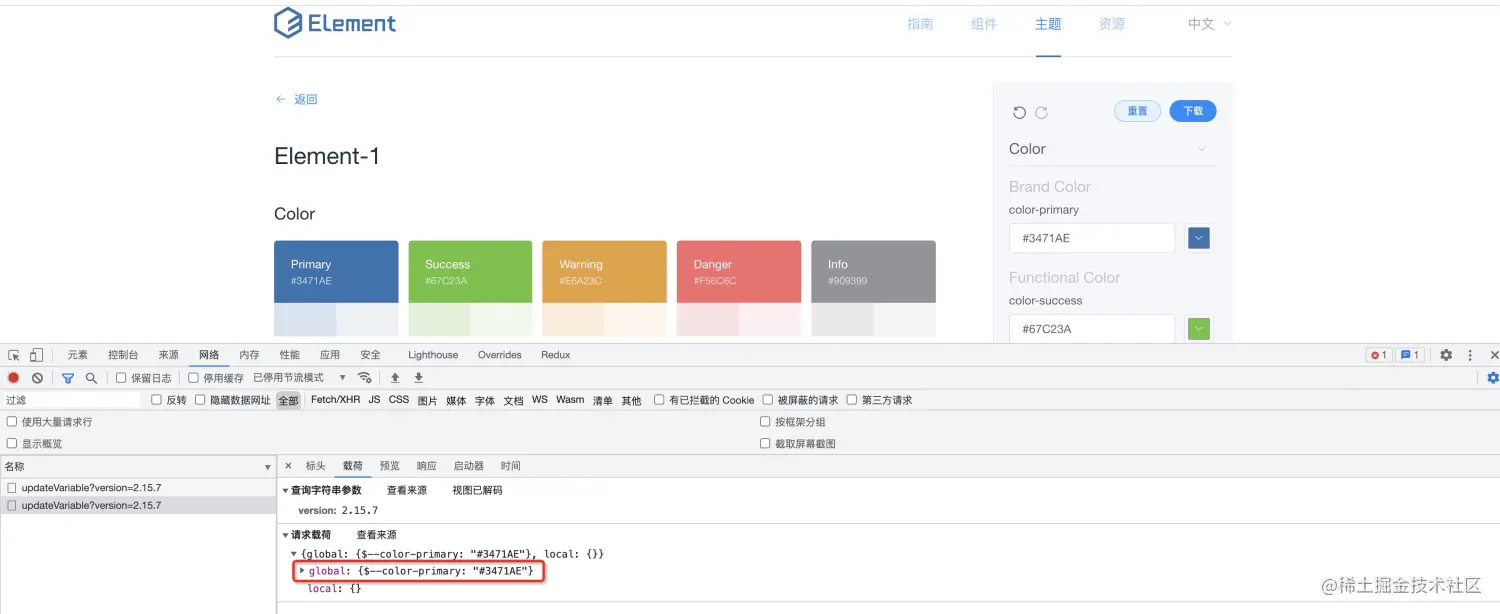Click the 下载 download button
Screen dimensions: 1500x614
pos(1193,111)
